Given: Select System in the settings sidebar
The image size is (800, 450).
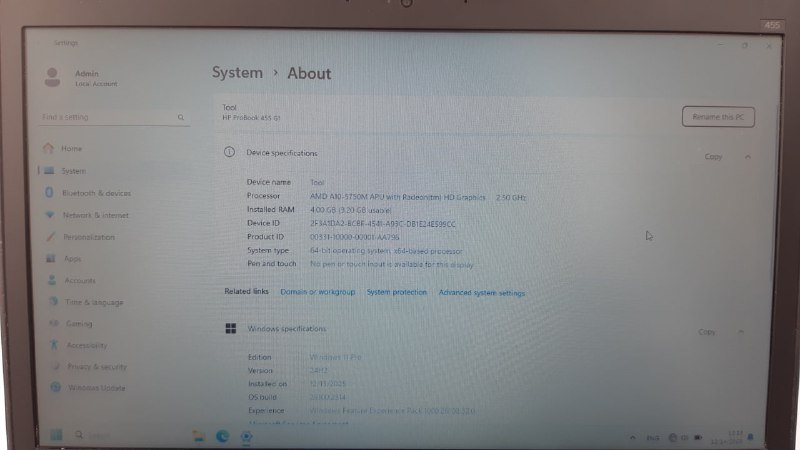Looking at the screenshot, I should 73,171.
